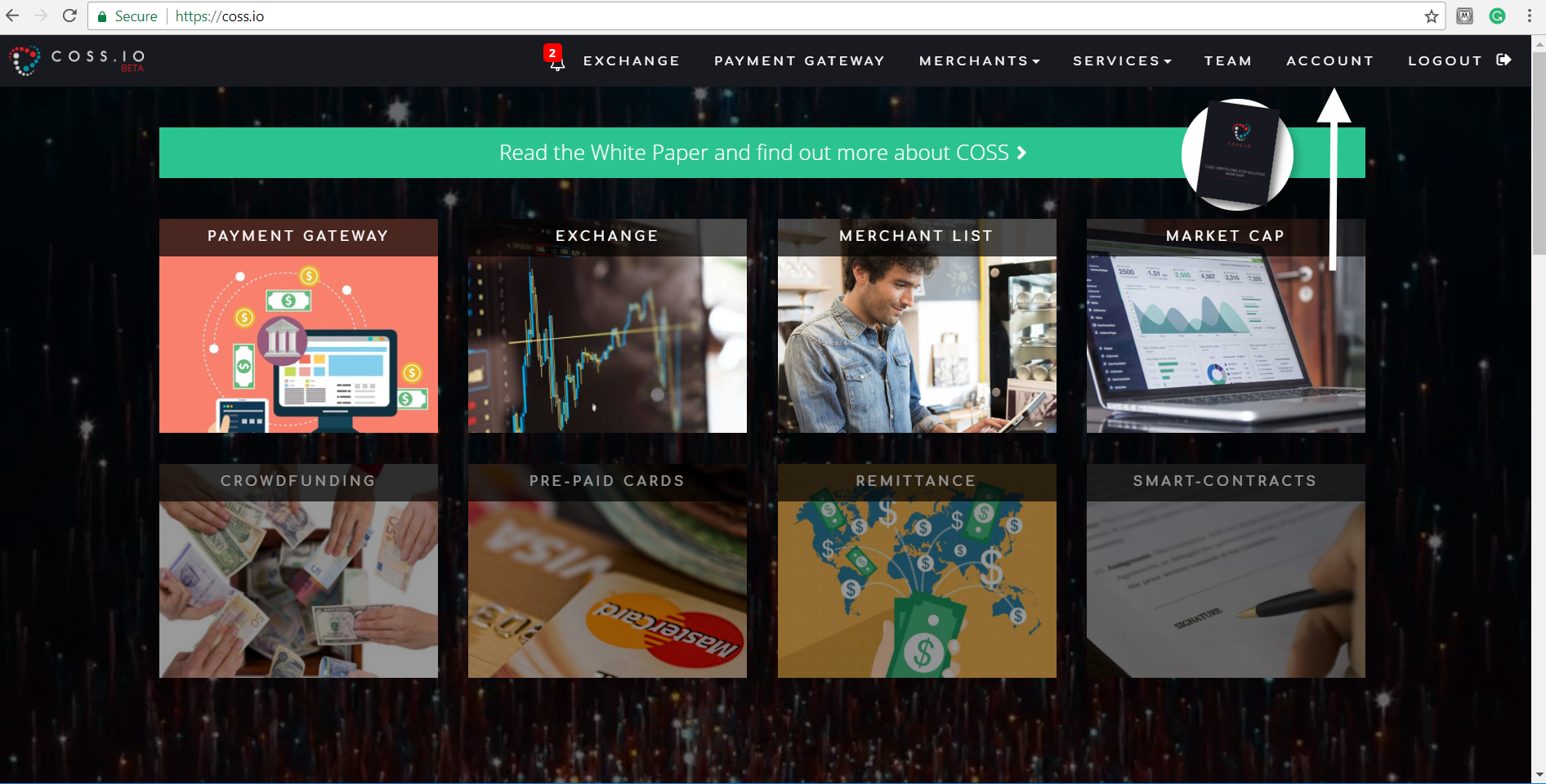
Task: Go back using the browser back arrow
Action: tap(12, 16)
